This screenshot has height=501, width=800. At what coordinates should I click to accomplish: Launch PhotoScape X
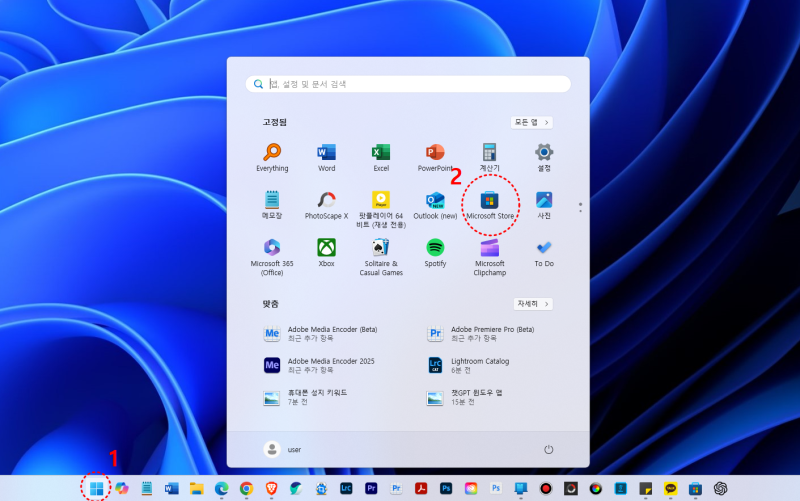[x=327, y=205]
